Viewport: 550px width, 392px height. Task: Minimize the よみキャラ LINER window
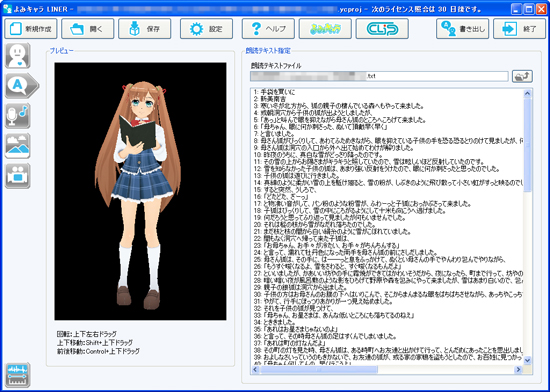click(516, 9)
